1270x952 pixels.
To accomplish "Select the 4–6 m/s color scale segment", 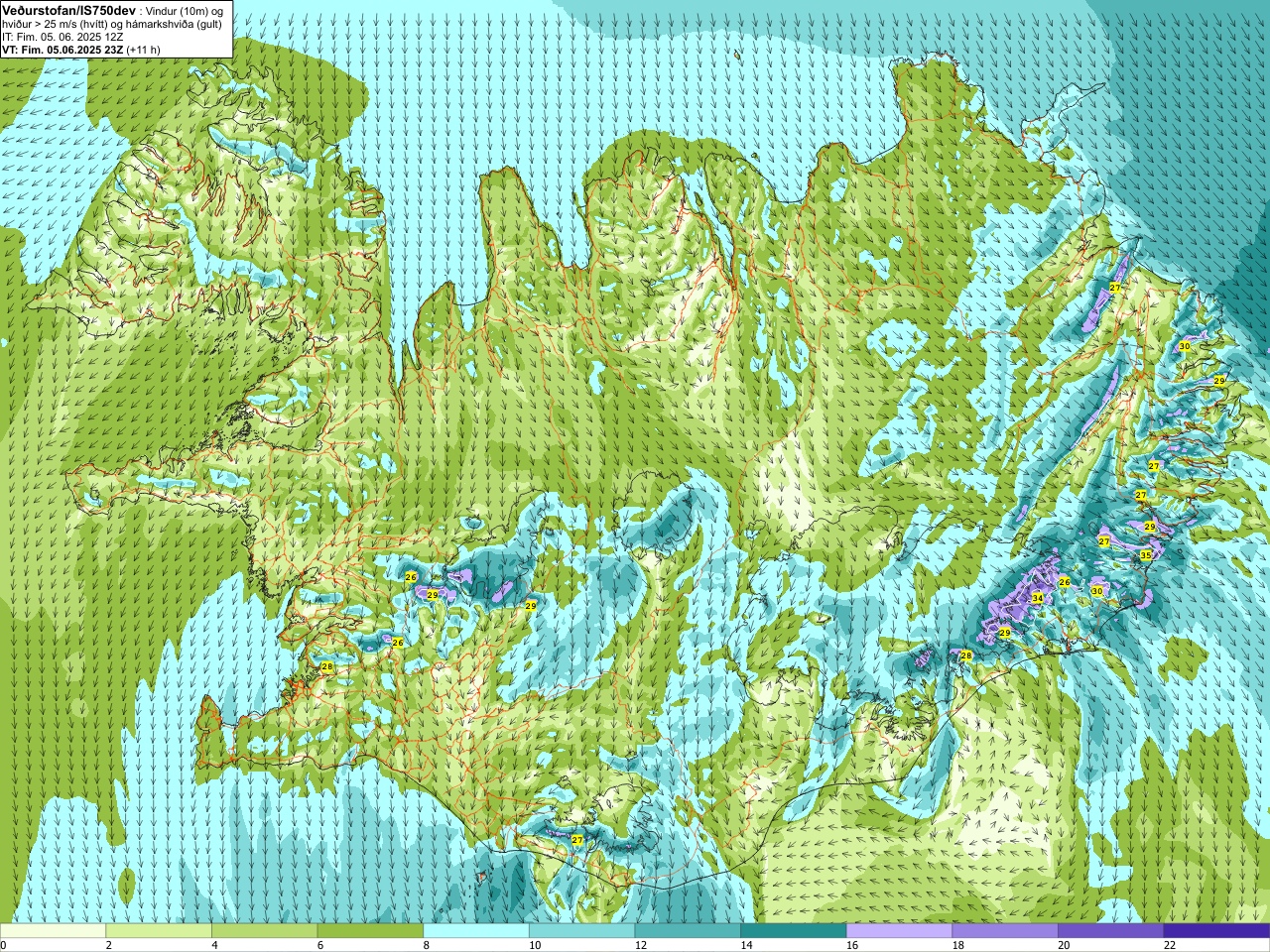I will click(264, 931).
